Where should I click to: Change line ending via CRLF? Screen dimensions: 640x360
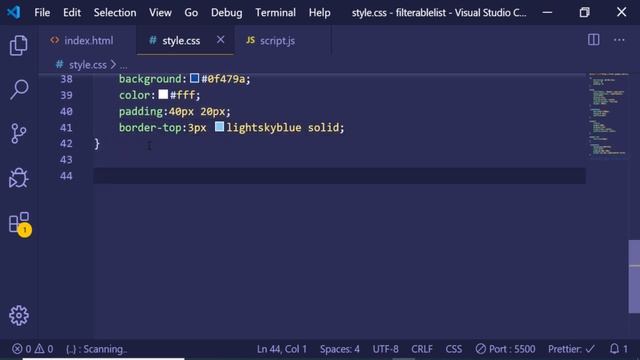pyautogui.click(x=422, y=349)
